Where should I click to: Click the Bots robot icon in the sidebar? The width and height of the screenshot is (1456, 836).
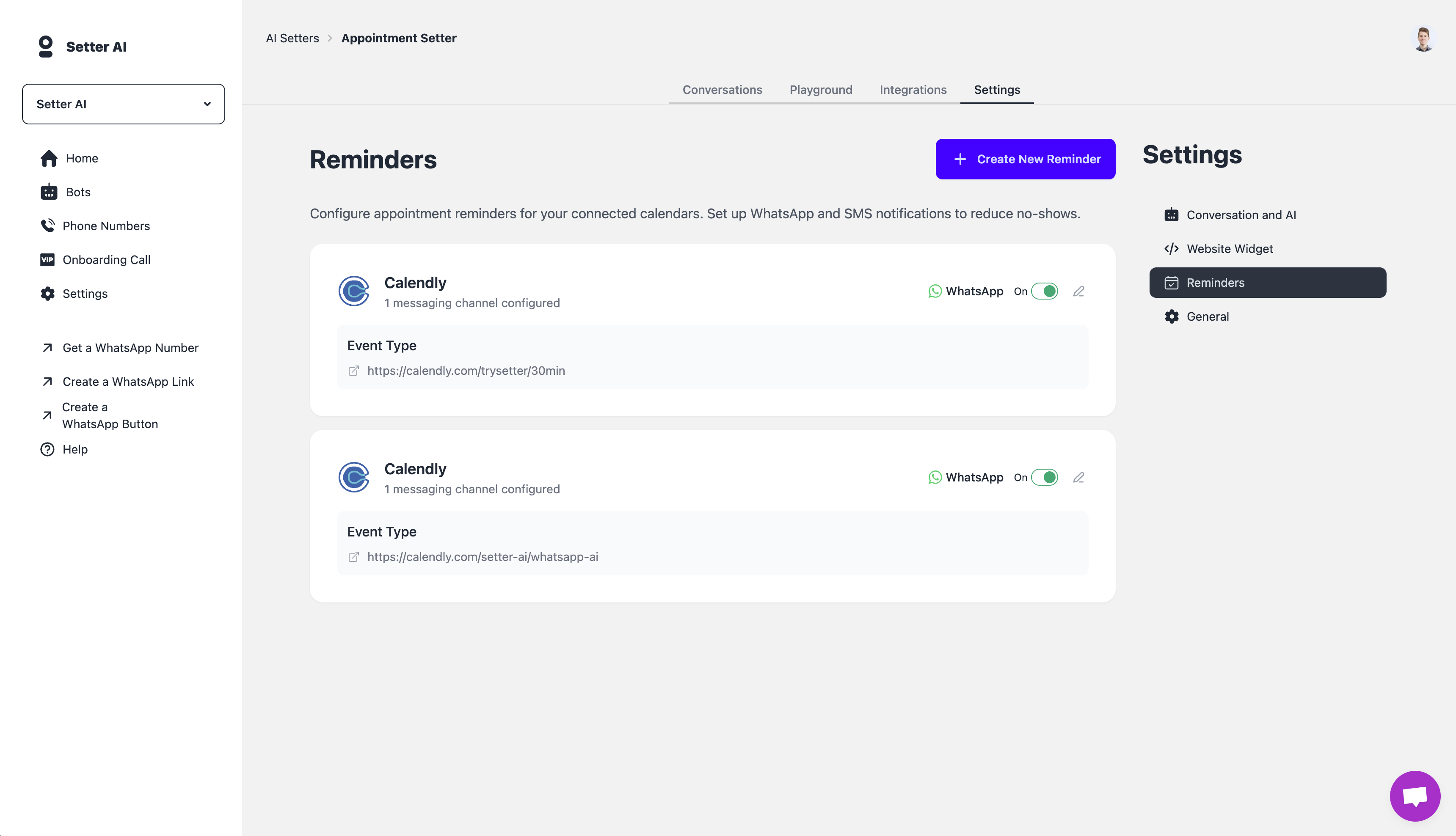tap(49, 192)
